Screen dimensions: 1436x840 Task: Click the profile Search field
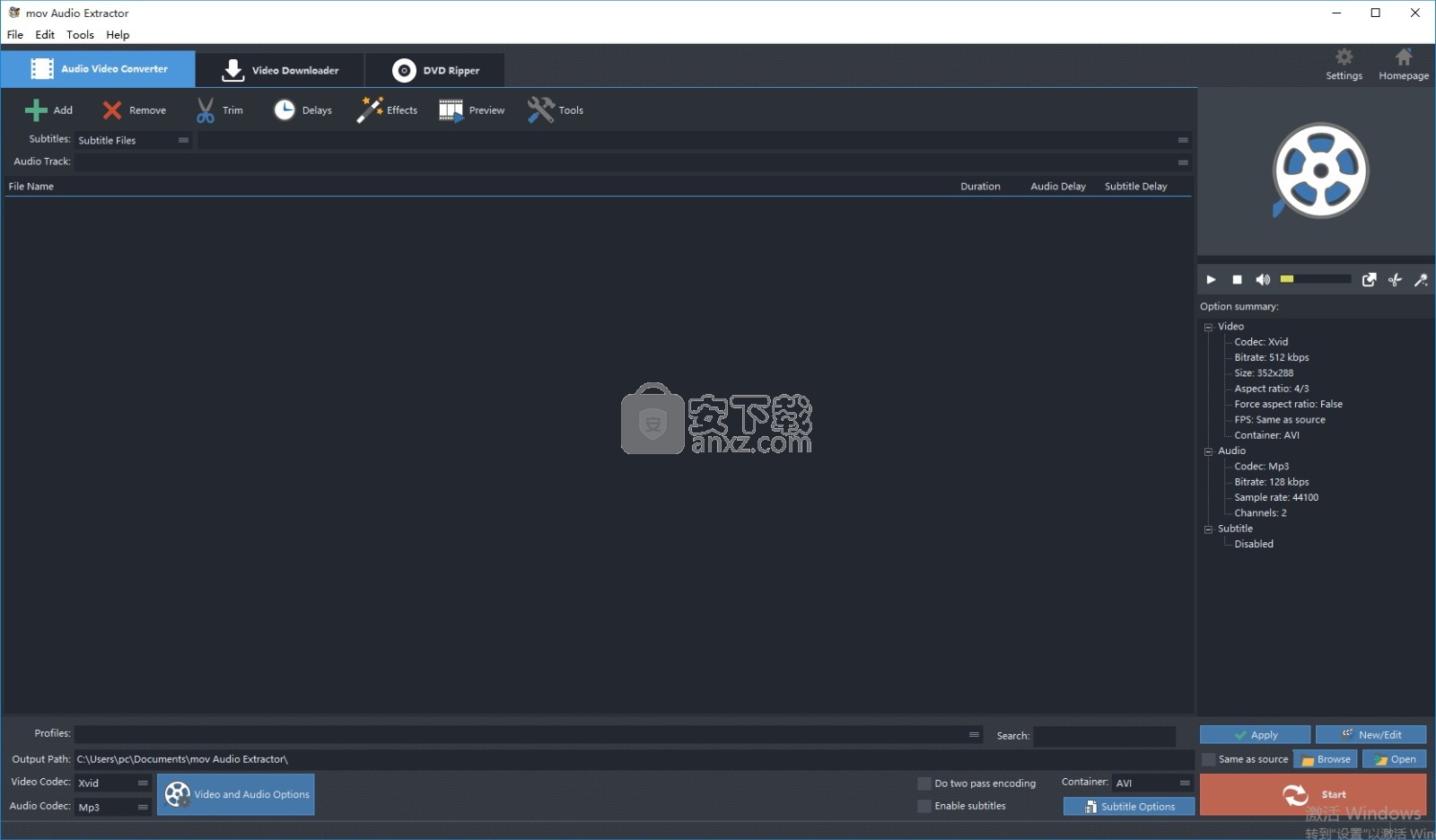click(1104, 736)
